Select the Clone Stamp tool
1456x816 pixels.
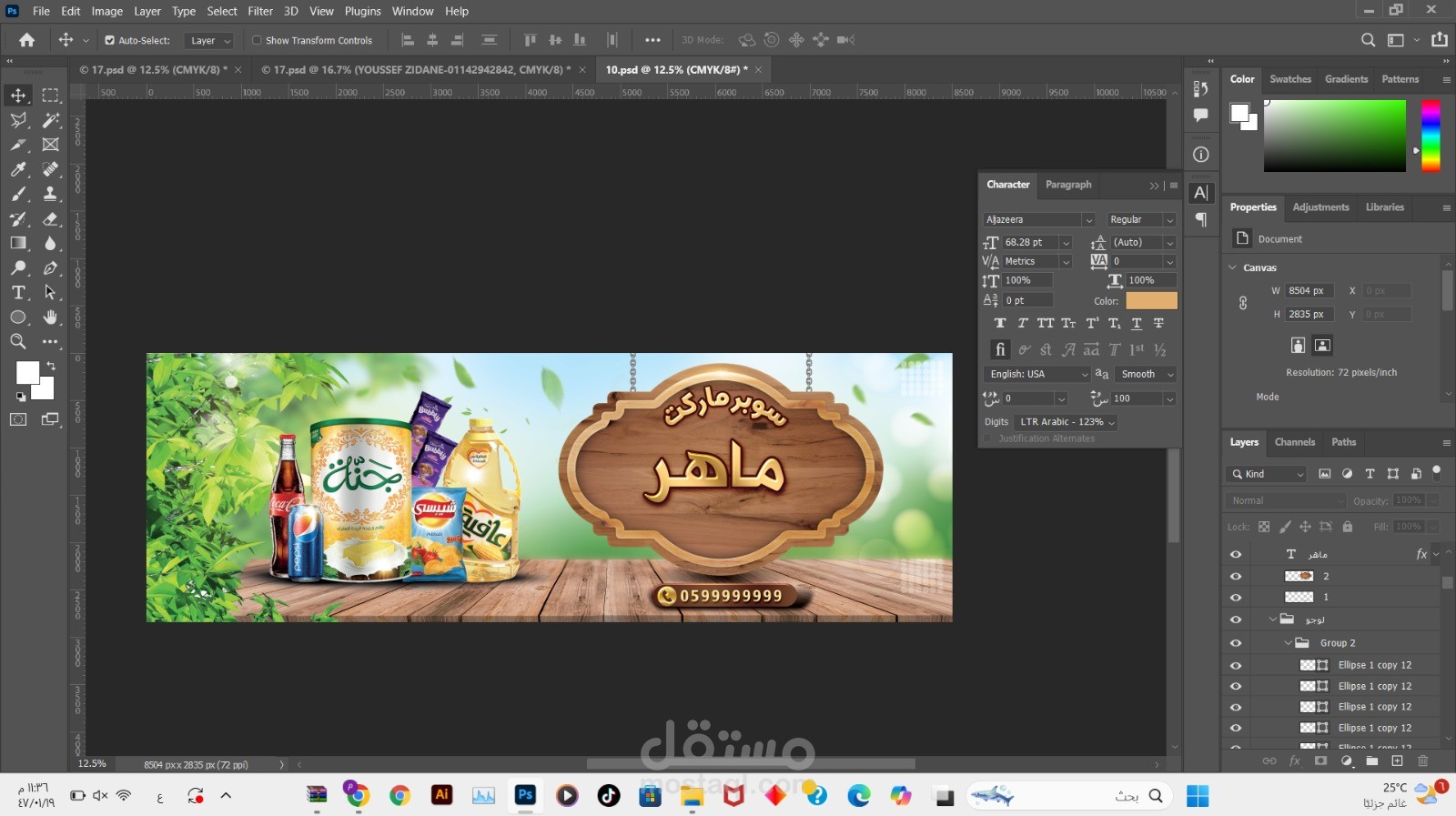pyautogui.click(x=50, y=194)
